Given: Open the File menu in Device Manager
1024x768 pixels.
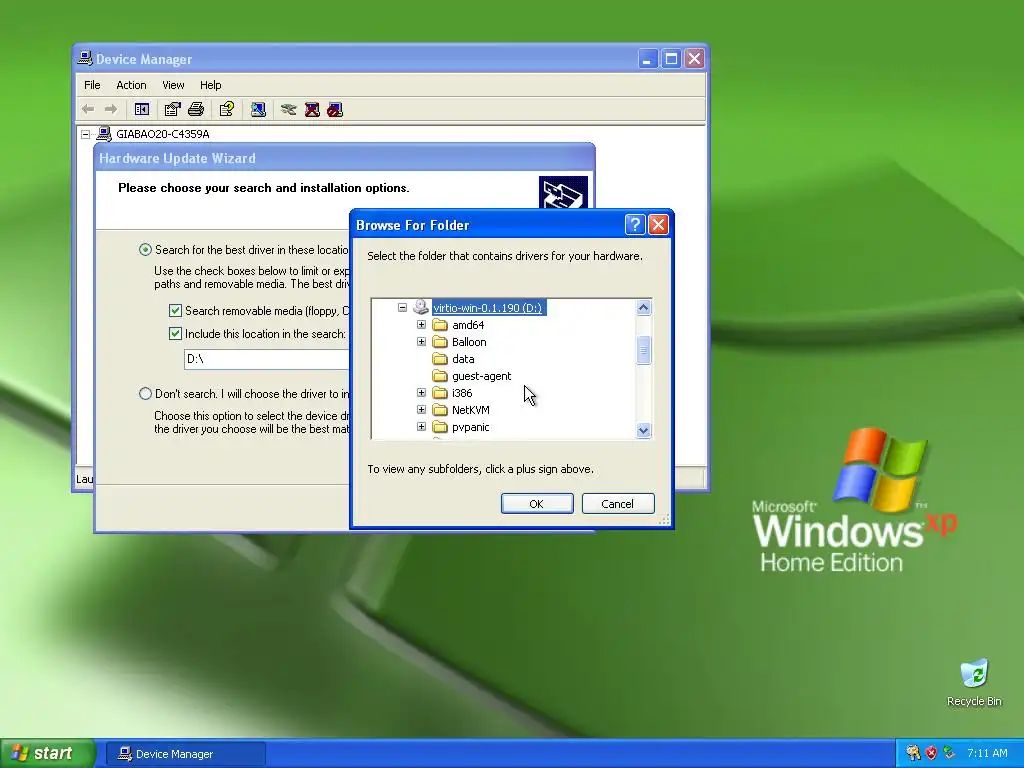Looking at the screenshot, I should pyautogui.click(x=92, y=85).
